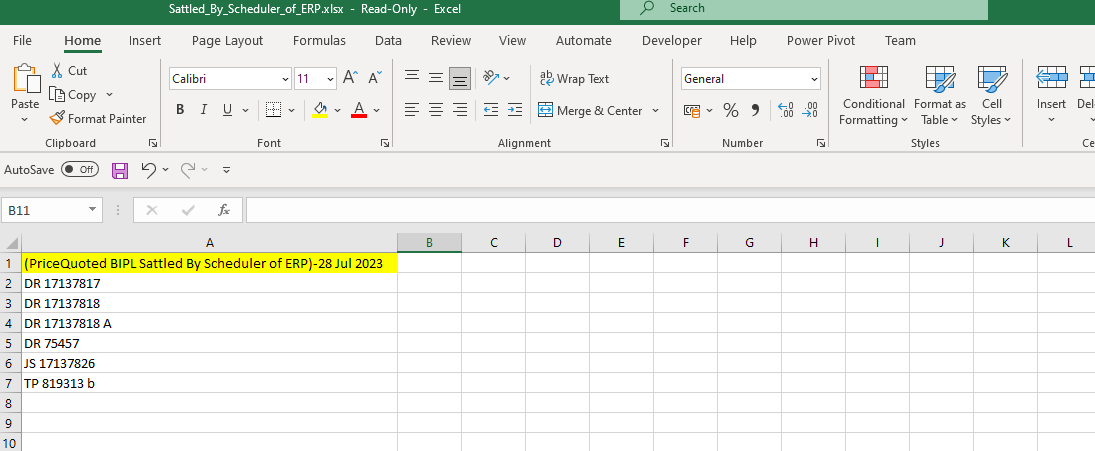Open Format as Table gallery
1095x451 pixels.
coord(939,96)
